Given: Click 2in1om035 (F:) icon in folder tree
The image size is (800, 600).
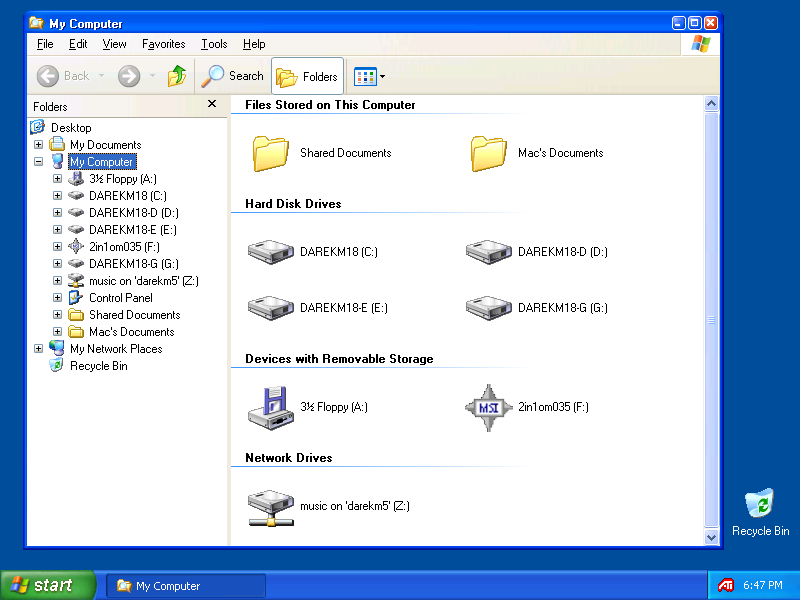Looking at the screenshot, I should point(76,246).
